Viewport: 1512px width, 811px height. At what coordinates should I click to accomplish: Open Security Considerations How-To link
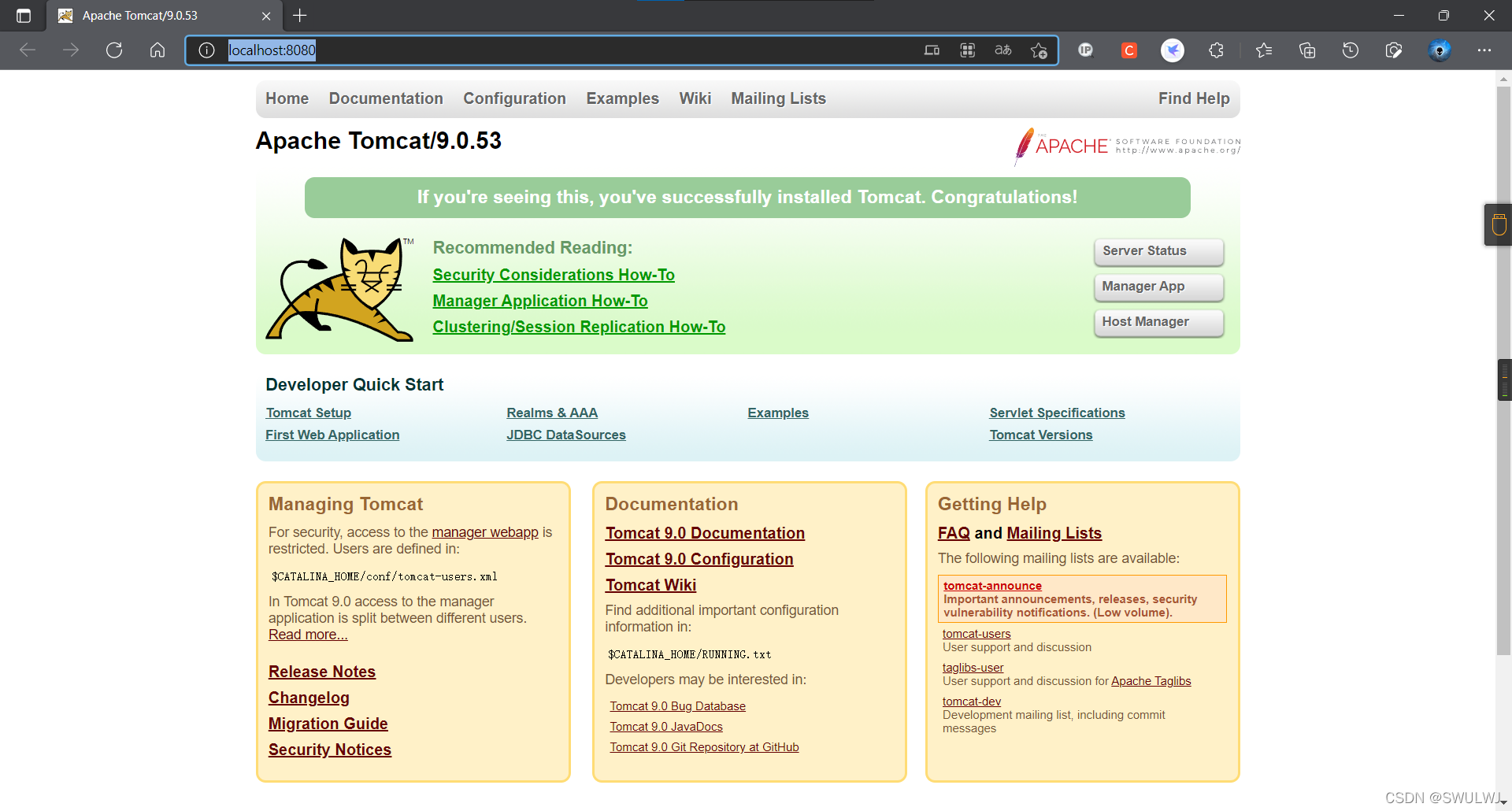(554, 275)
